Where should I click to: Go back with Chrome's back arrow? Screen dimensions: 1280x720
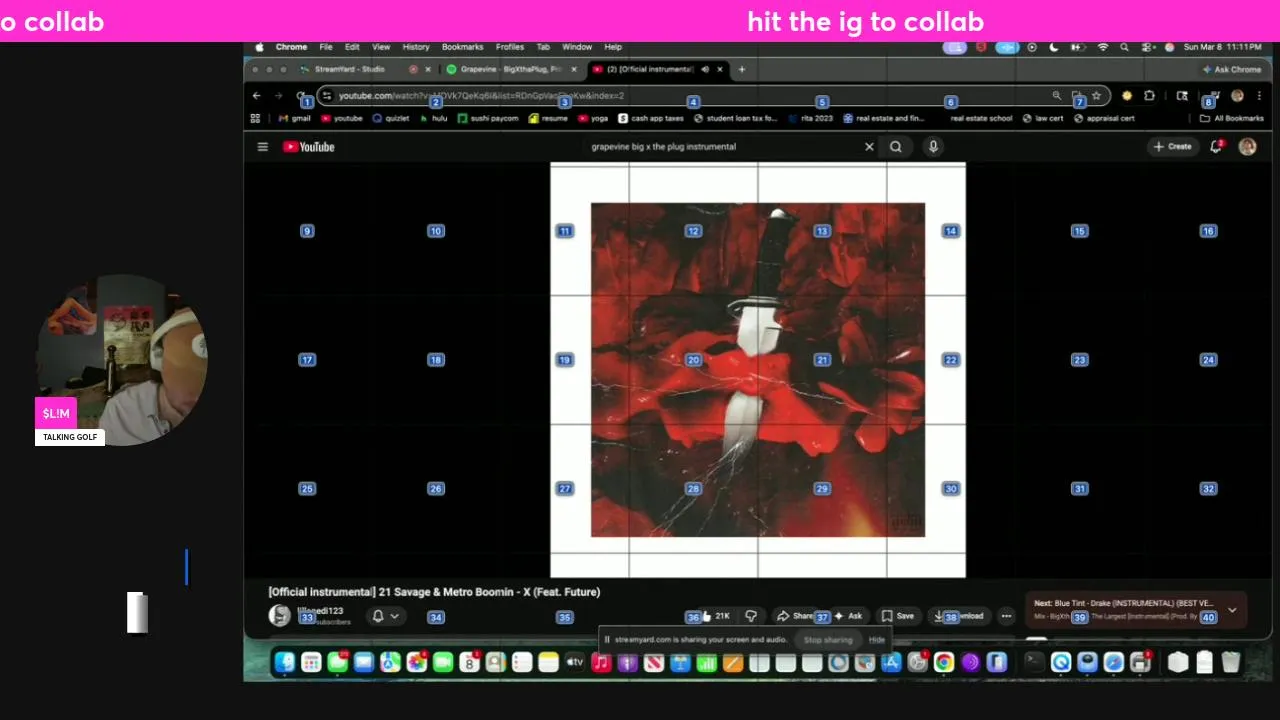click(257, 96)
